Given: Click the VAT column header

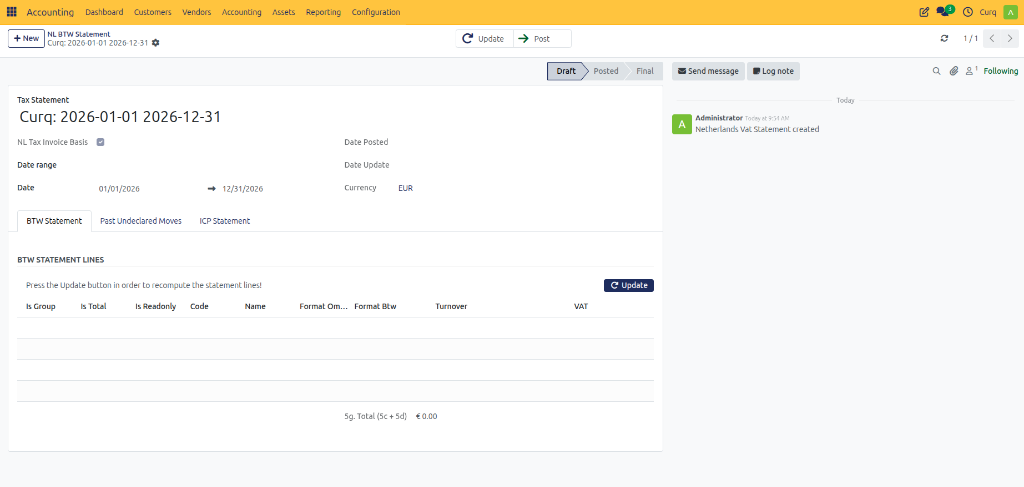Looking at the screenshot, I should click(x=581, y=306).
